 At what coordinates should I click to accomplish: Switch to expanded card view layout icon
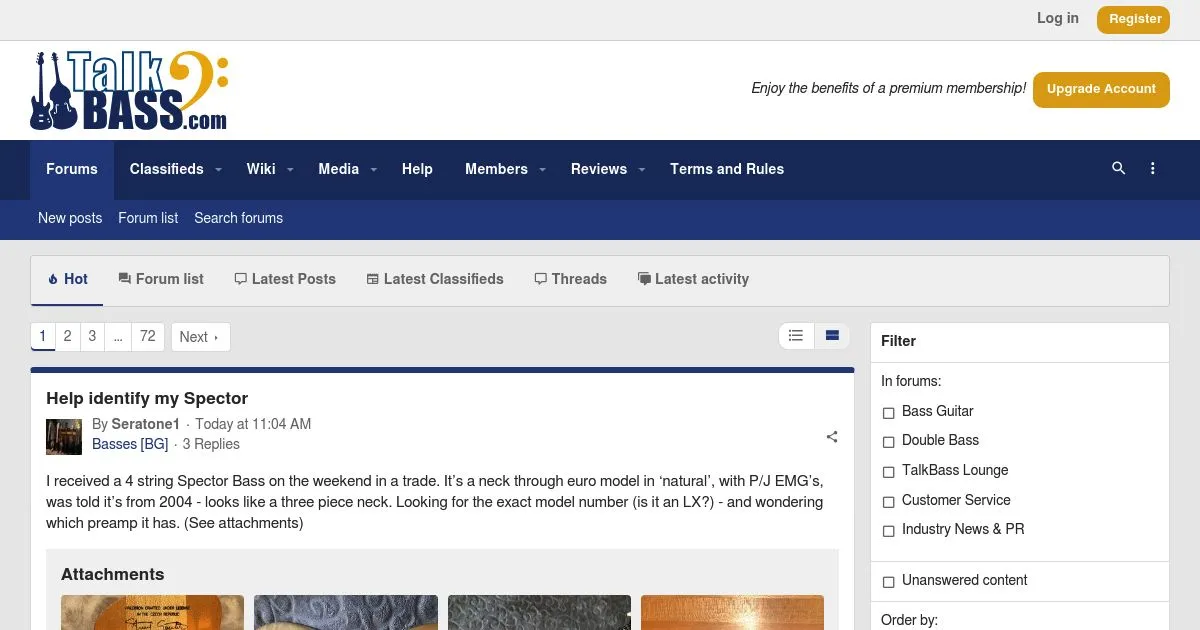[832, 336]
